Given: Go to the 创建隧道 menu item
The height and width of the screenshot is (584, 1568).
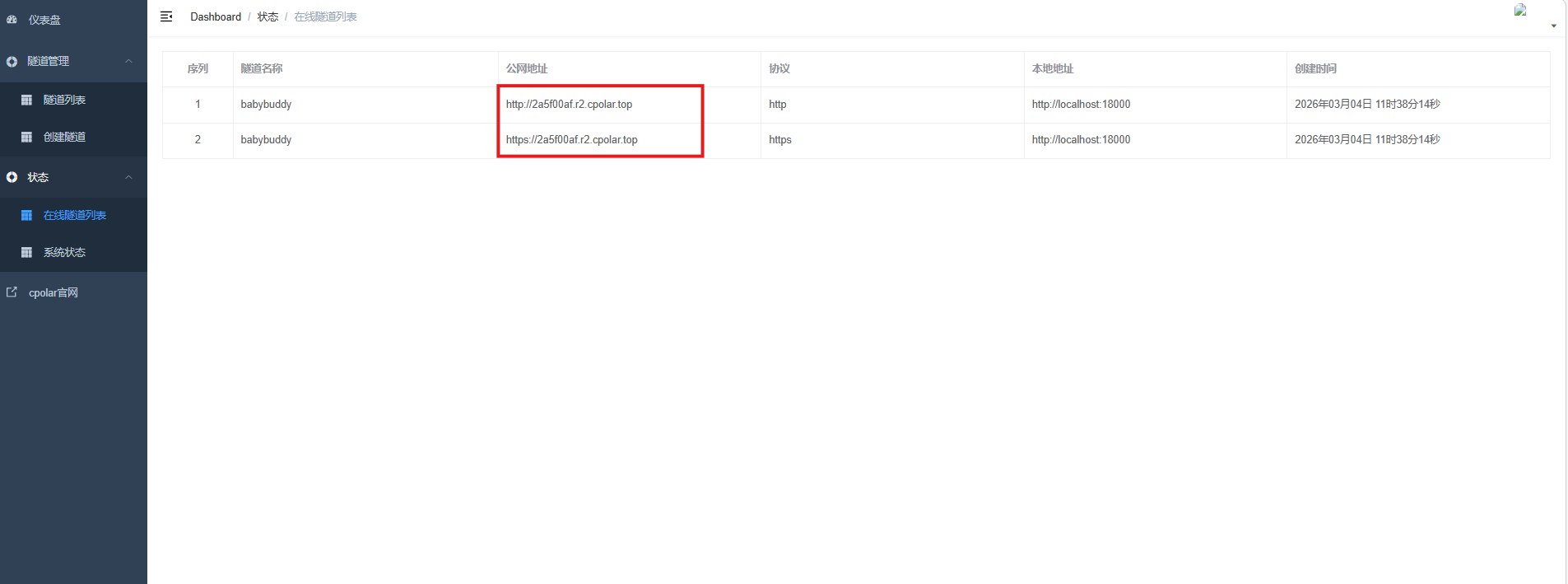Looking at the screenshot, I should (64, 137).
